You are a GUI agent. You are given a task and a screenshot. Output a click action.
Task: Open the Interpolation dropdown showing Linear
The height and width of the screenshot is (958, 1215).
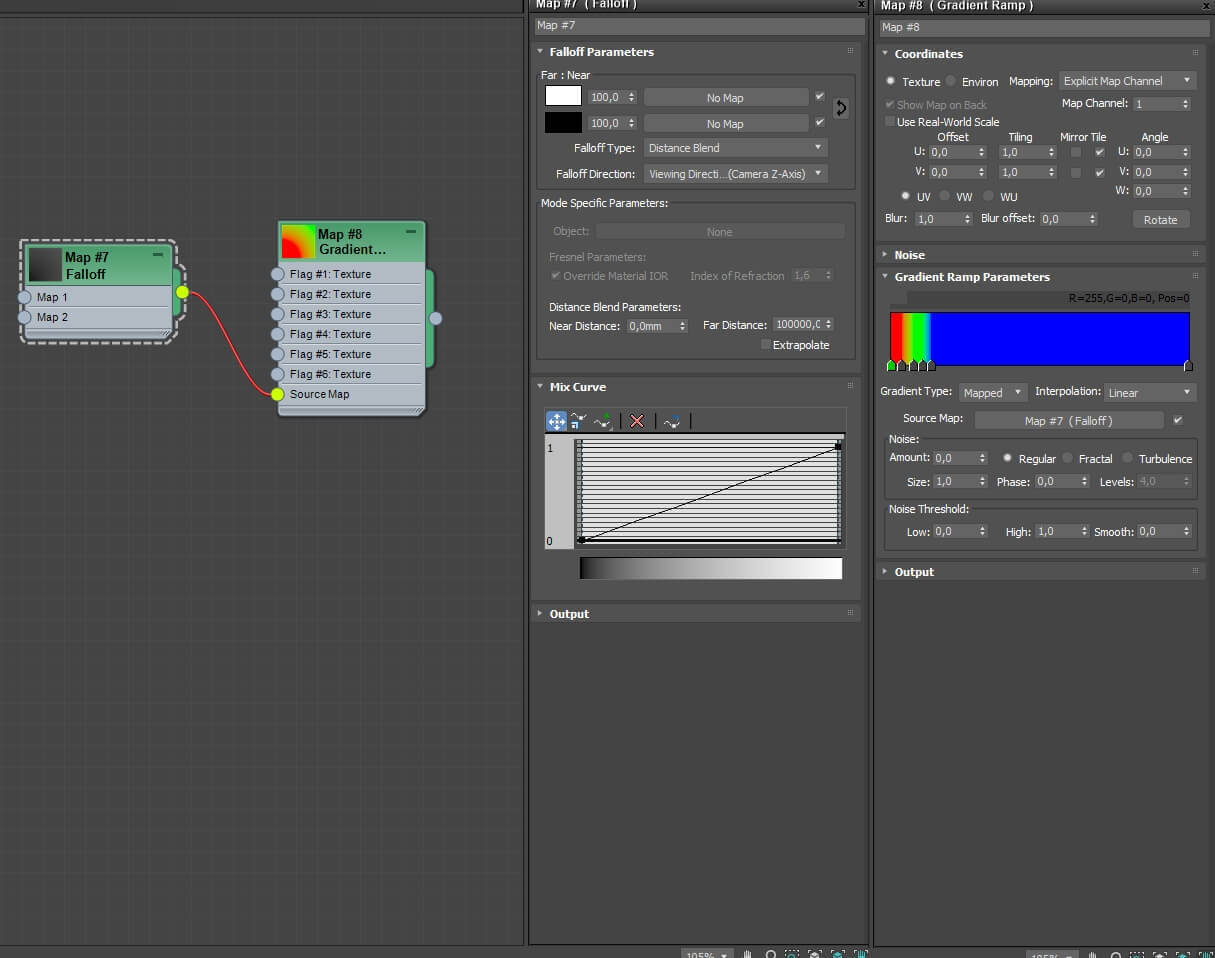[1150, 392]
